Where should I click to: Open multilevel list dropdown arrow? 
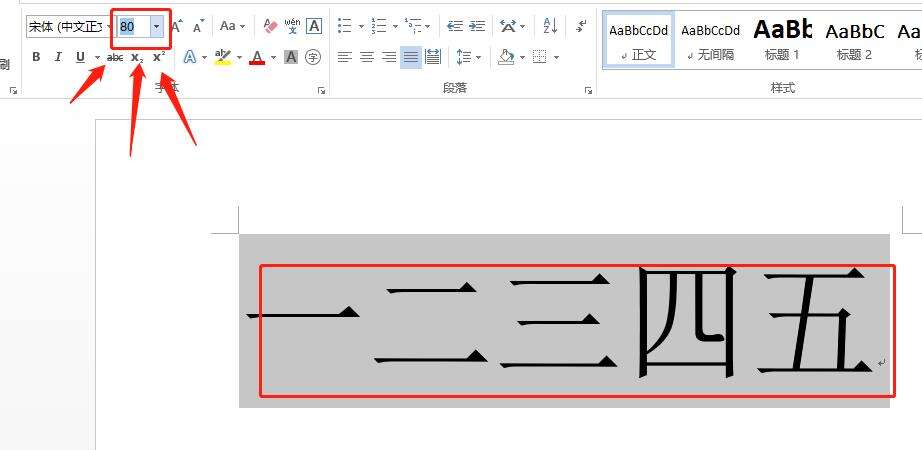click(427, 26)
